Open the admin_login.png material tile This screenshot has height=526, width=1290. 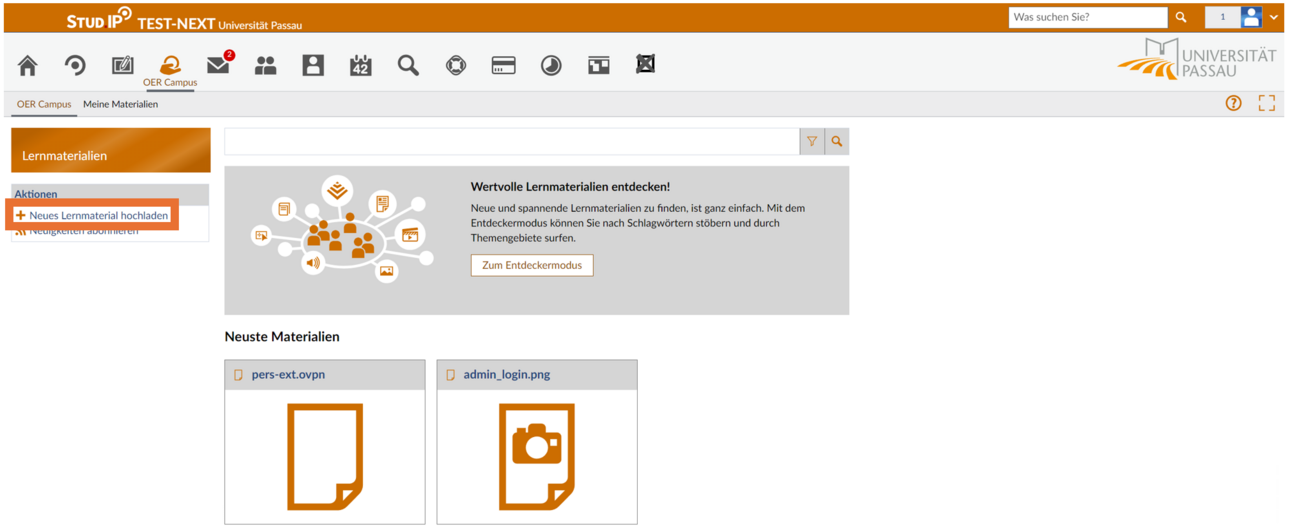(x=537, y=442)
